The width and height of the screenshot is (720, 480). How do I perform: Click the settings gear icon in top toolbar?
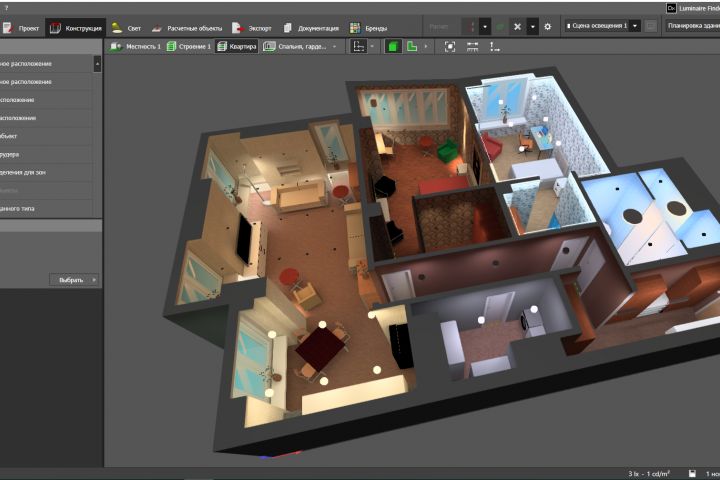point(547,27)
